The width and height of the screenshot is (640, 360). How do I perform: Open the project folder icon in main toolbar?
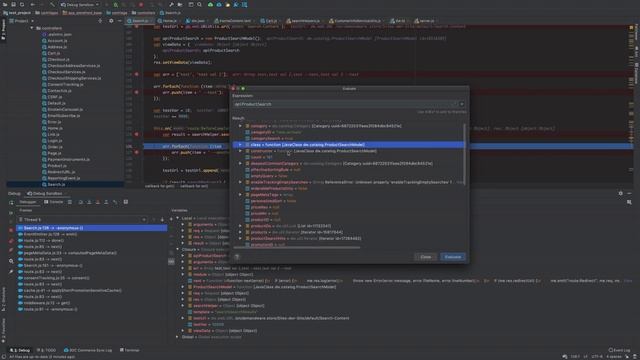coord(5,4)
